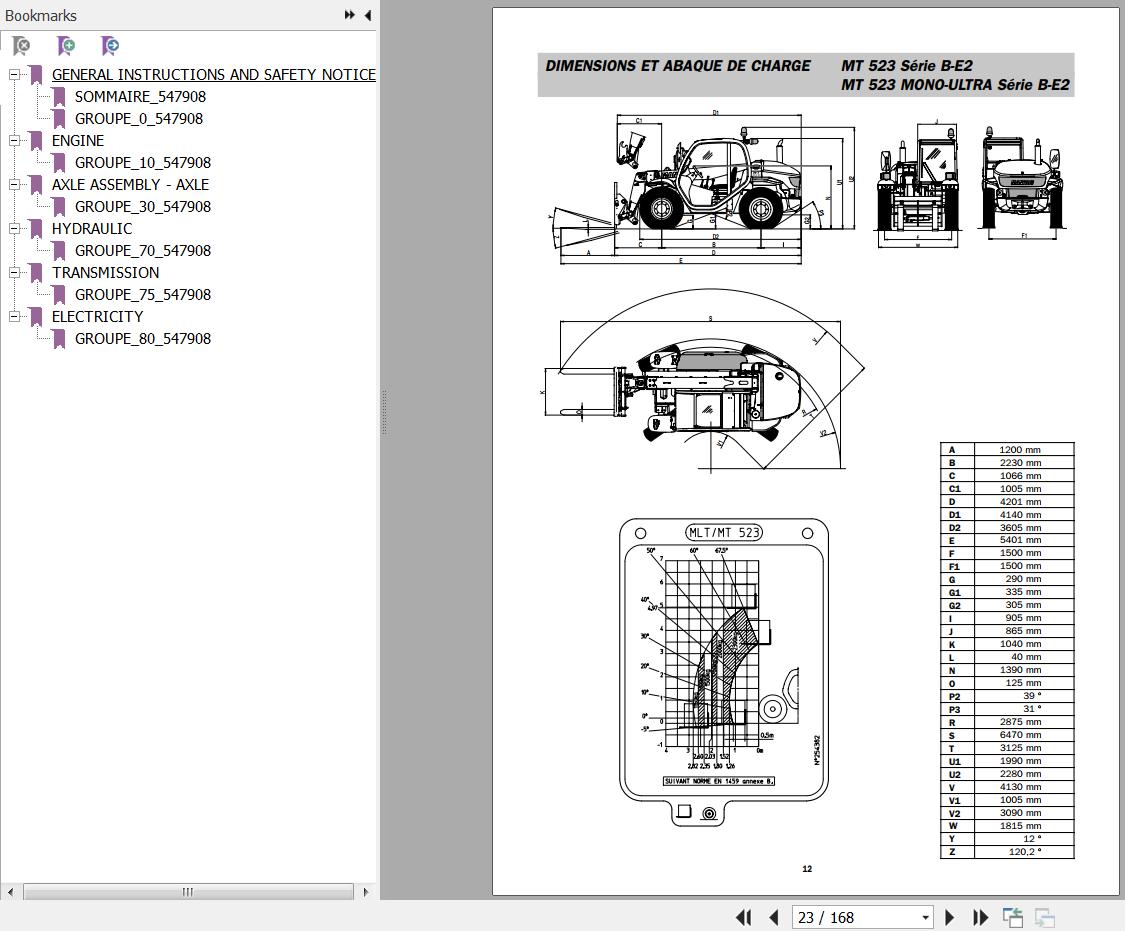The width and height of the screenshot is (1125, 931).
Task: Click bookmark icon beside GROUPE_0_547908
Action: tap(60, 118)
